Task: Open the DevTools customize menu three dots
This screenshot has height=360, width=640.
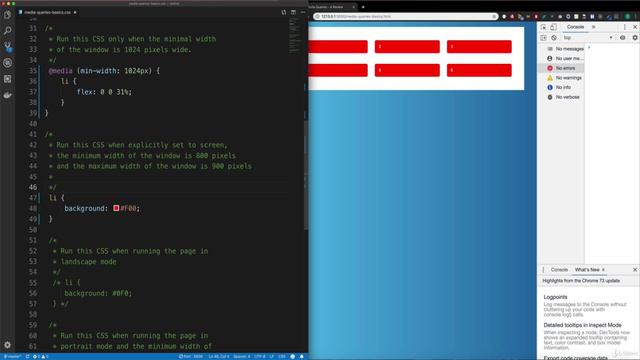Action: pyautogui.click(x=624, y=27)
